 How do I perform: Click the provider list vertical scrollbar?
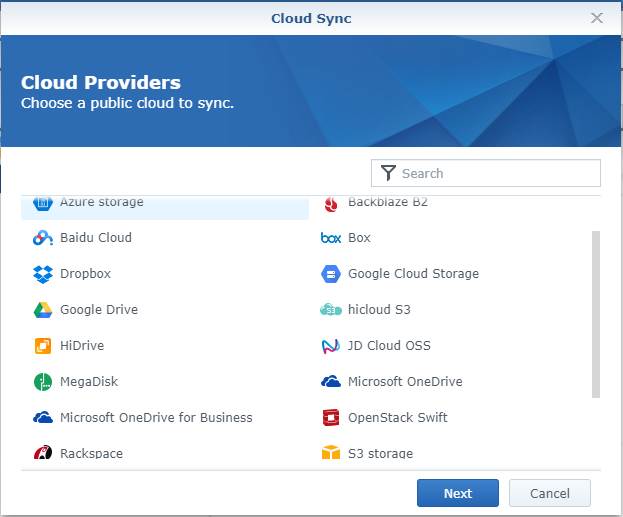click(596, 314)
